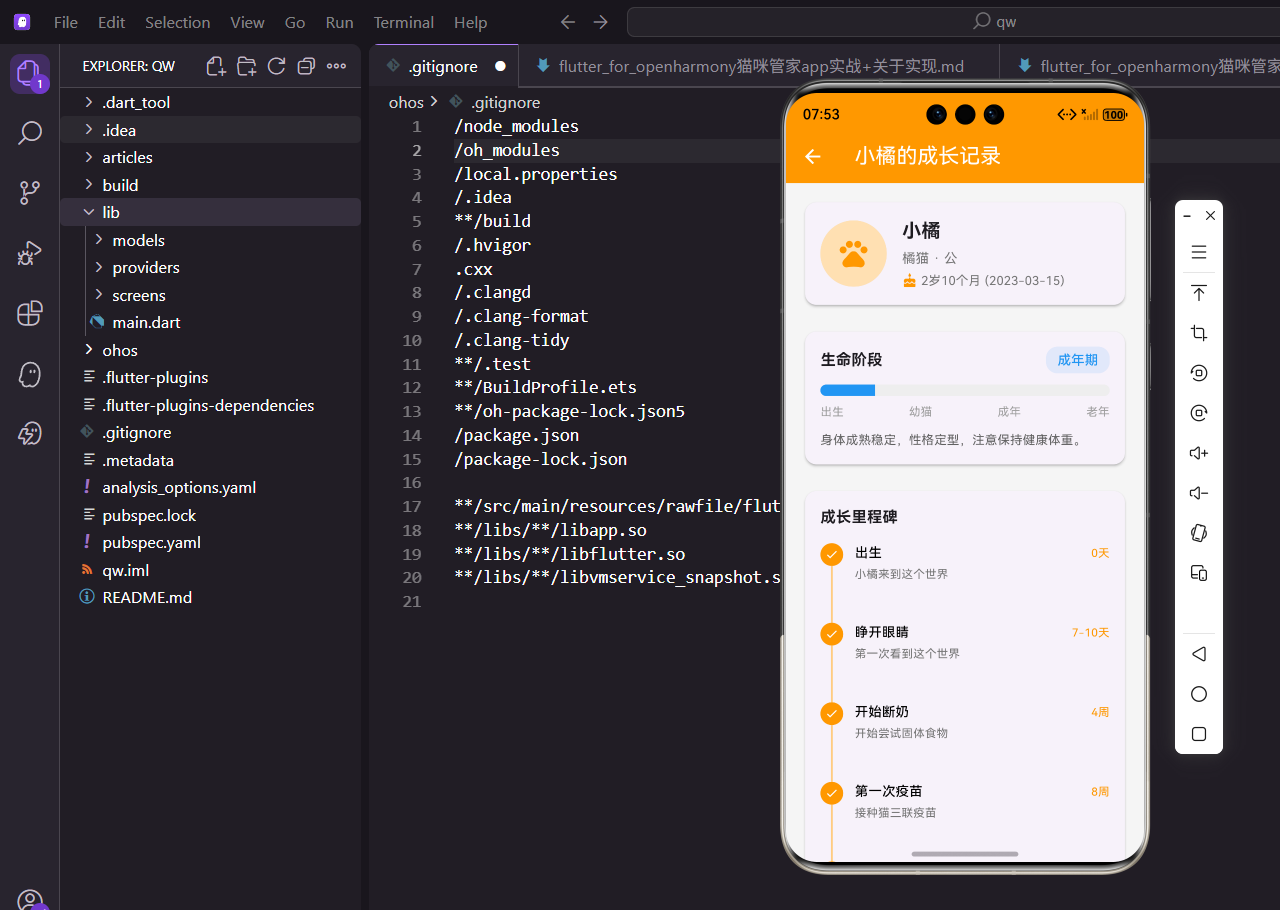Open the Run and Debug view
This screenshot has width=1280, height=910.
pos(29,253)
